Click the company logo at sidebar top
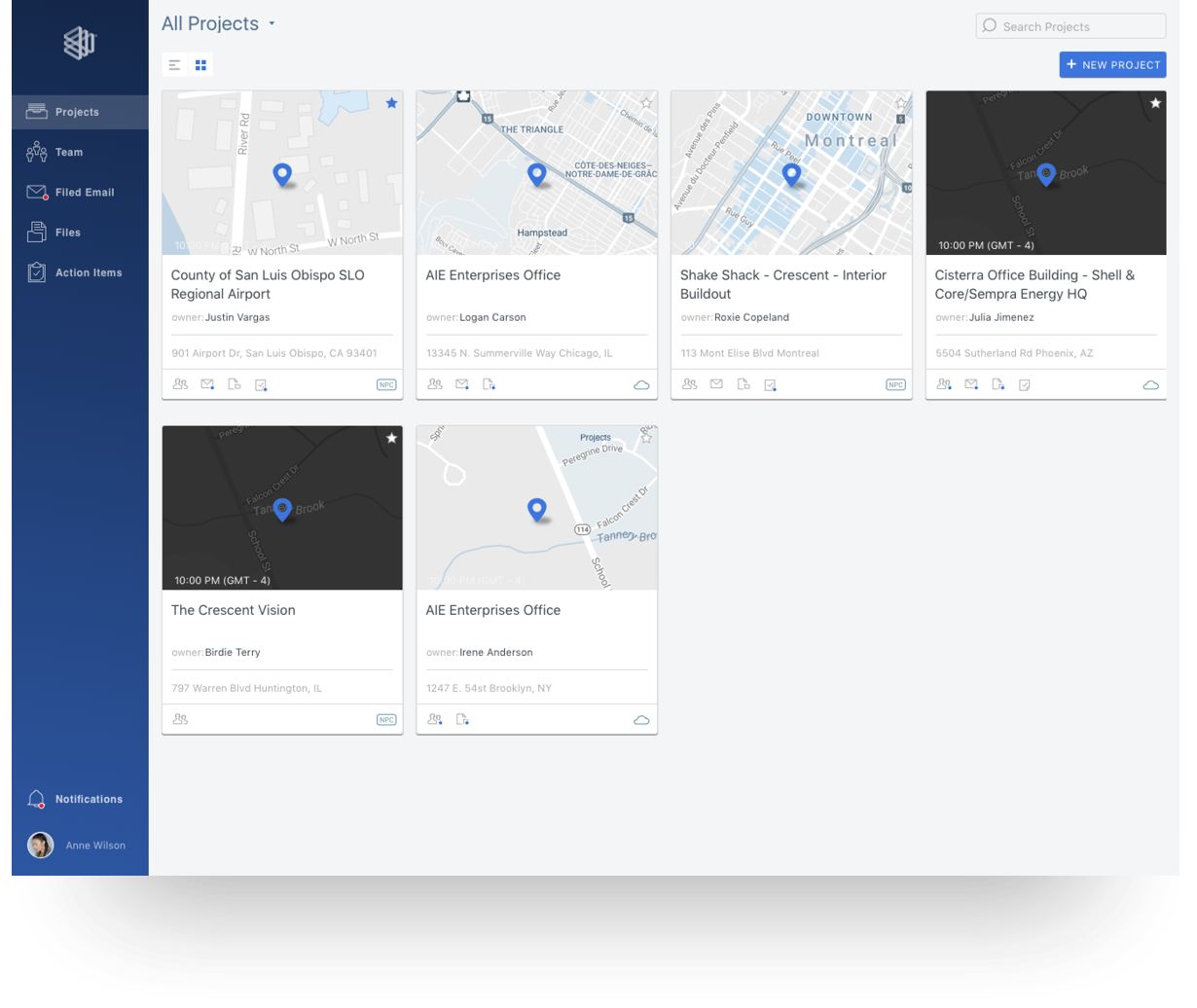The image size is (1197, 1008). [x=79, y=43]
